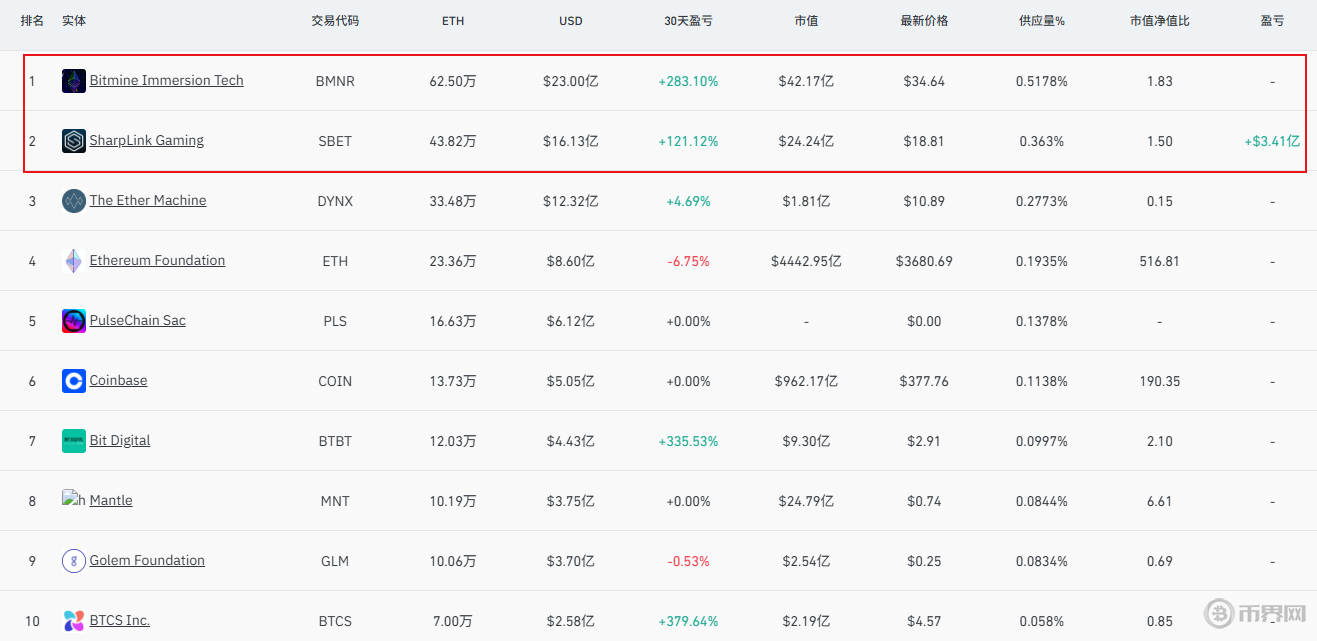Viewport: 1317px width, 641px height.
Task: Click the PulseChain Sac logo icon
Action: (x=74, y=321)
